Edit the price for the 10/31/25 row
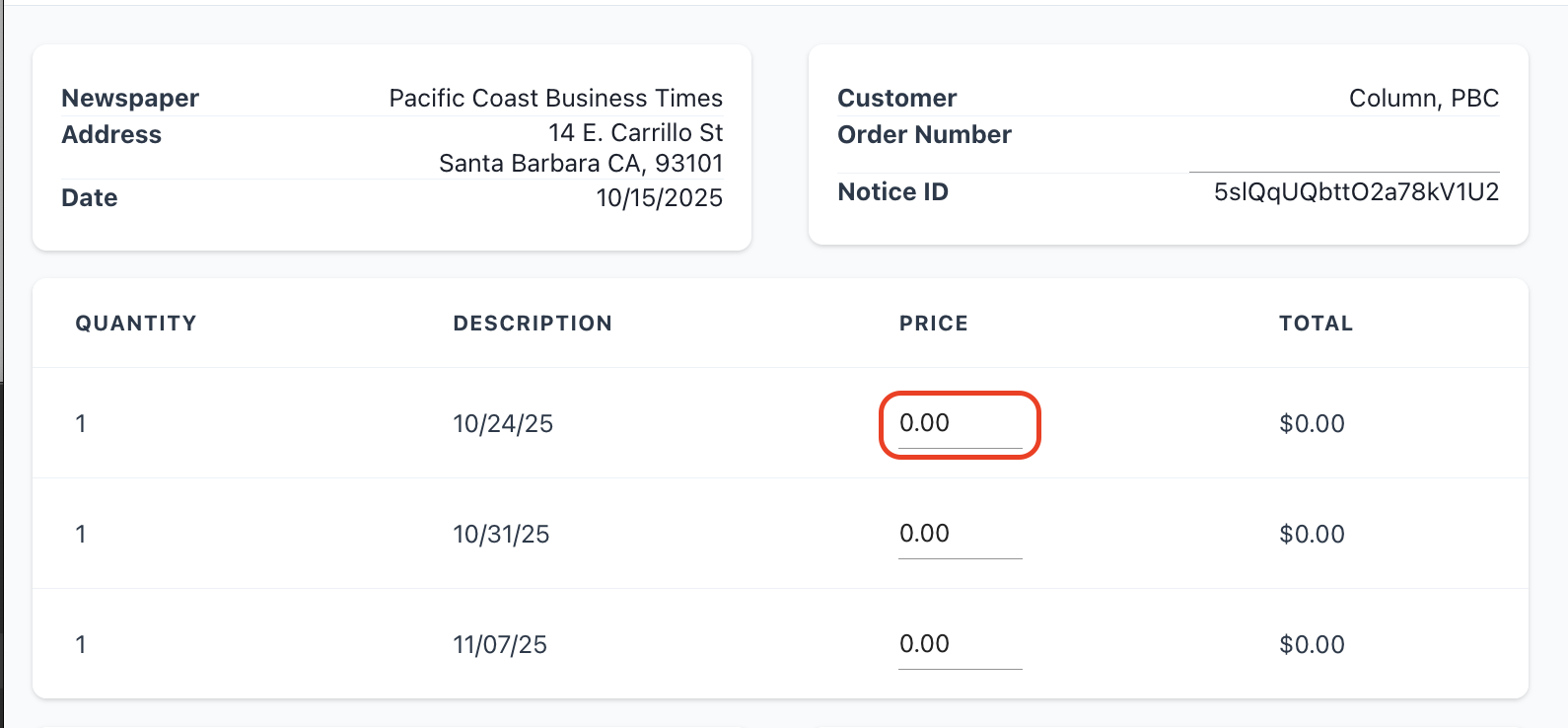The width and height of the screenshot is (1568, 728). tap(959, 535)
